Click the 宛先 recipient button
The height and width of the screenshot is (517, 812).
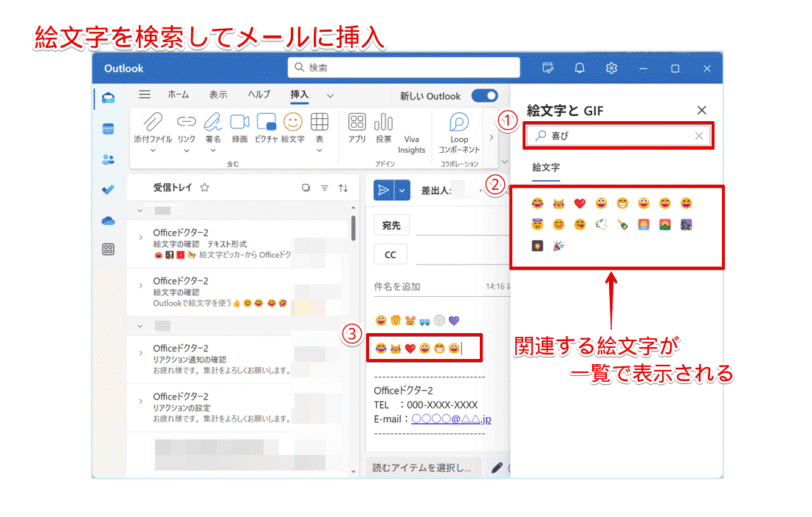pos(392,225)
